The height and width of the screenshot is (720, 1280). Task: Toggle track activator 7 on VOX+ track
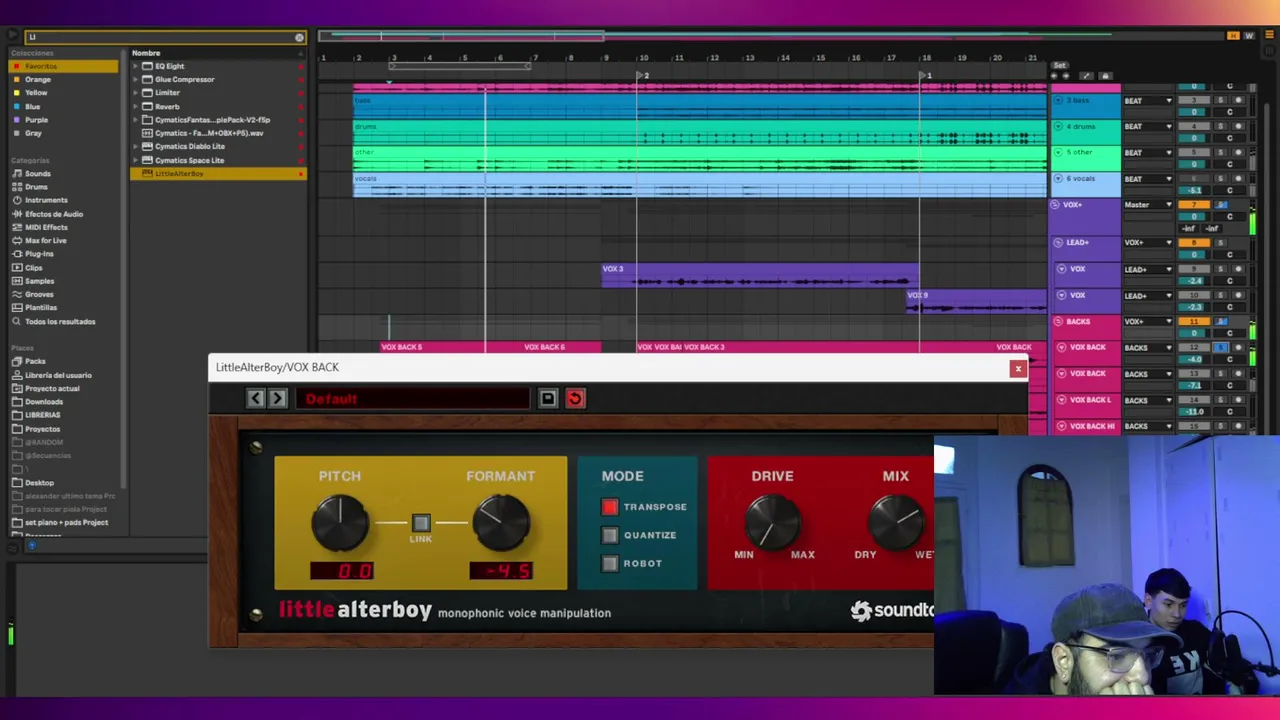[1193, 205]
